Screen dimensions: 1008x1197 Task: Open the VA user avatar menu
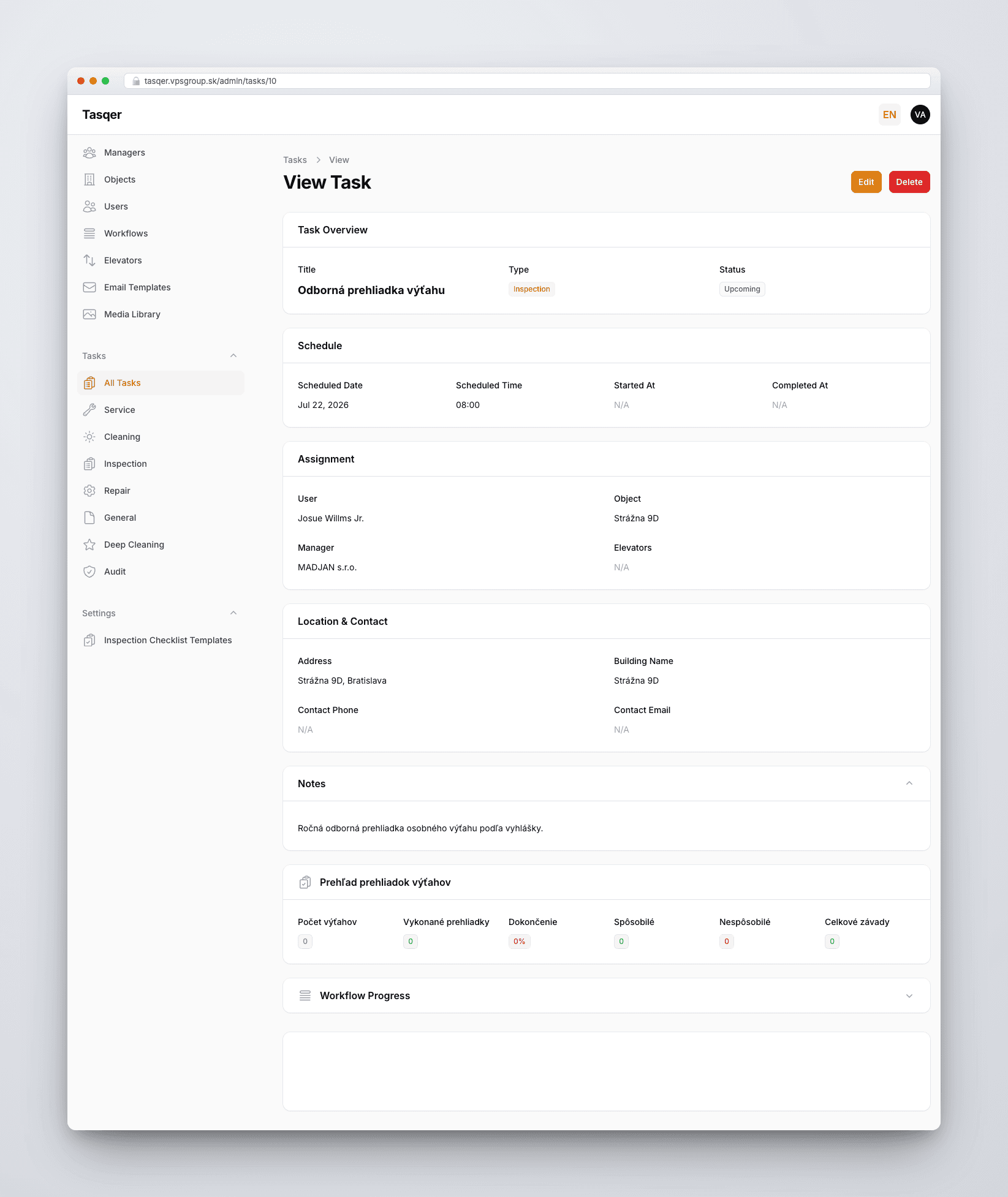[920, 115]
